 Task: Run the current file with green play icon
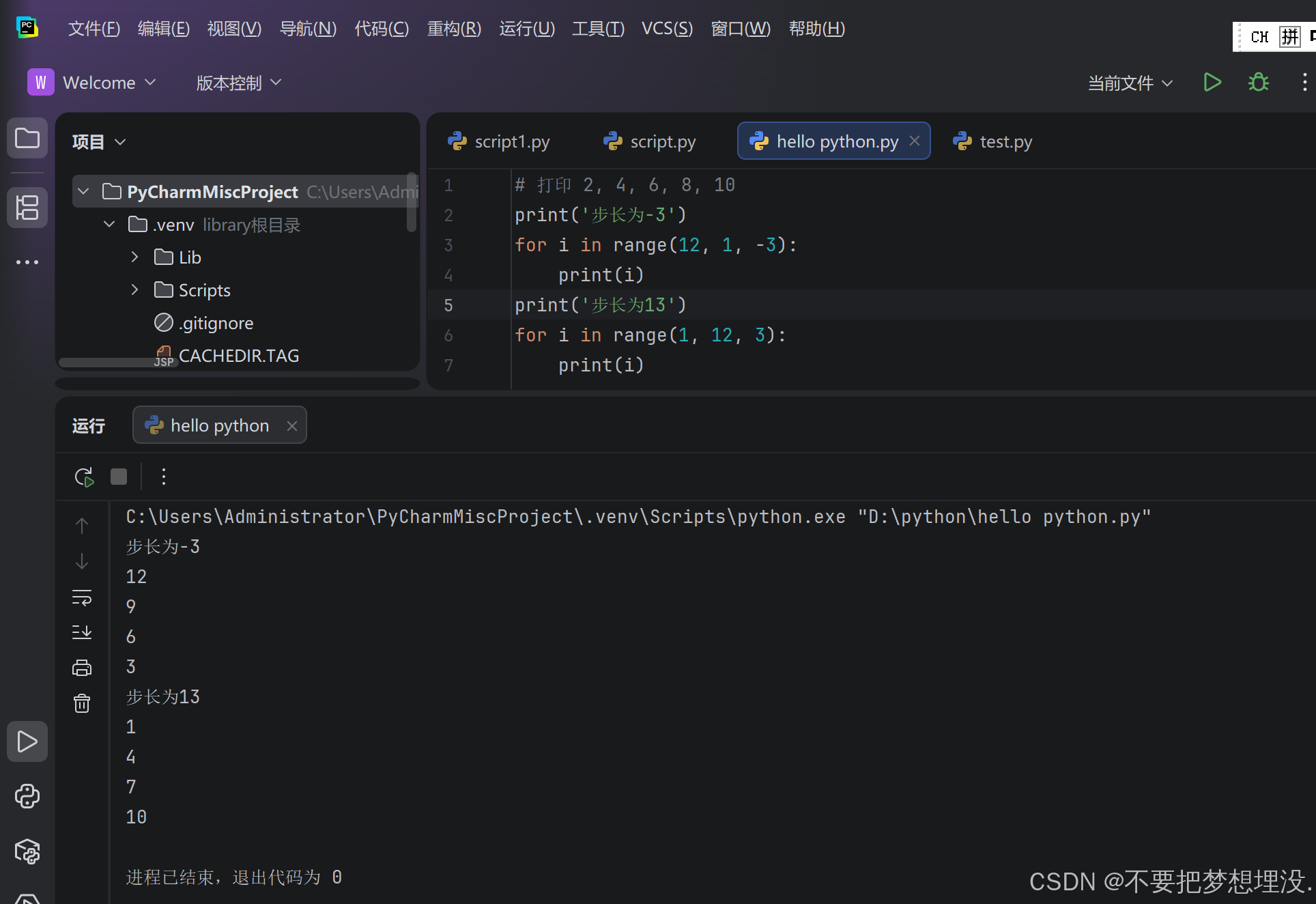[1212, 83]
